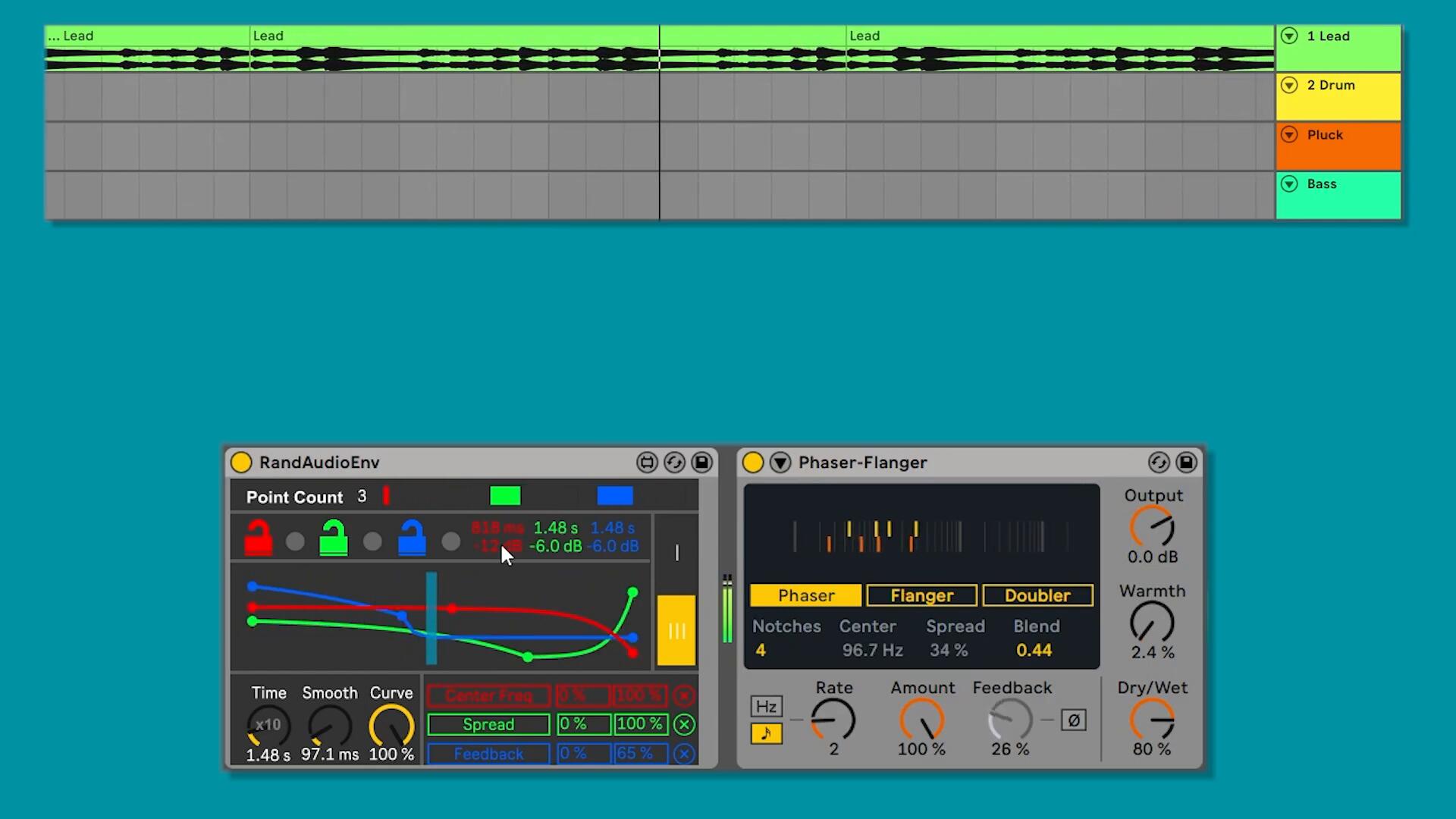
Task: Click the Feedback mapping button
Action: (x=488, y=754)
